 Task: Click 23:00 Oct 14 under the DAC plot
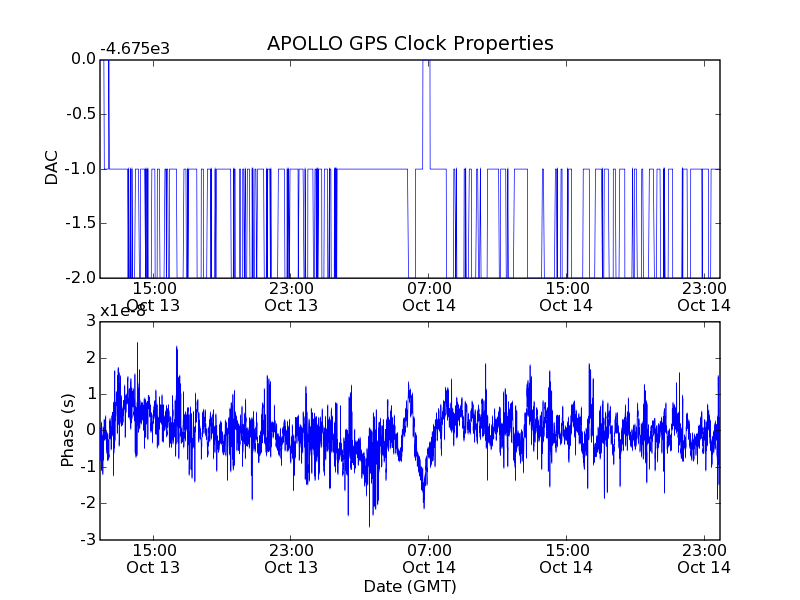pos(704,297)
